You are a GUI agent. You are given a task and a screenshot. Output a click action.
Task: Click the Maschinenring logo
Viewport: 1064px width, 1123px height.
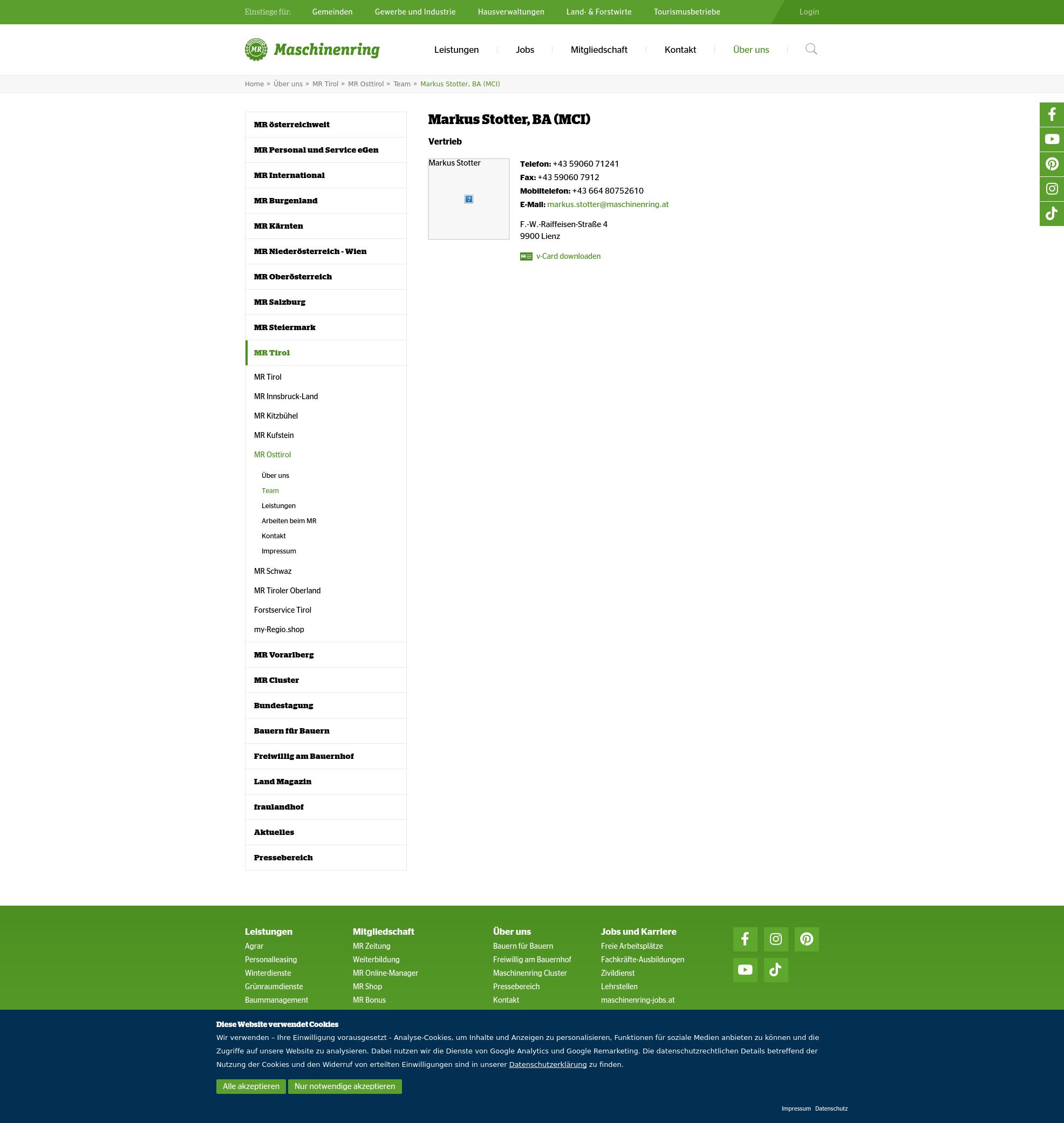click(312, 49)
